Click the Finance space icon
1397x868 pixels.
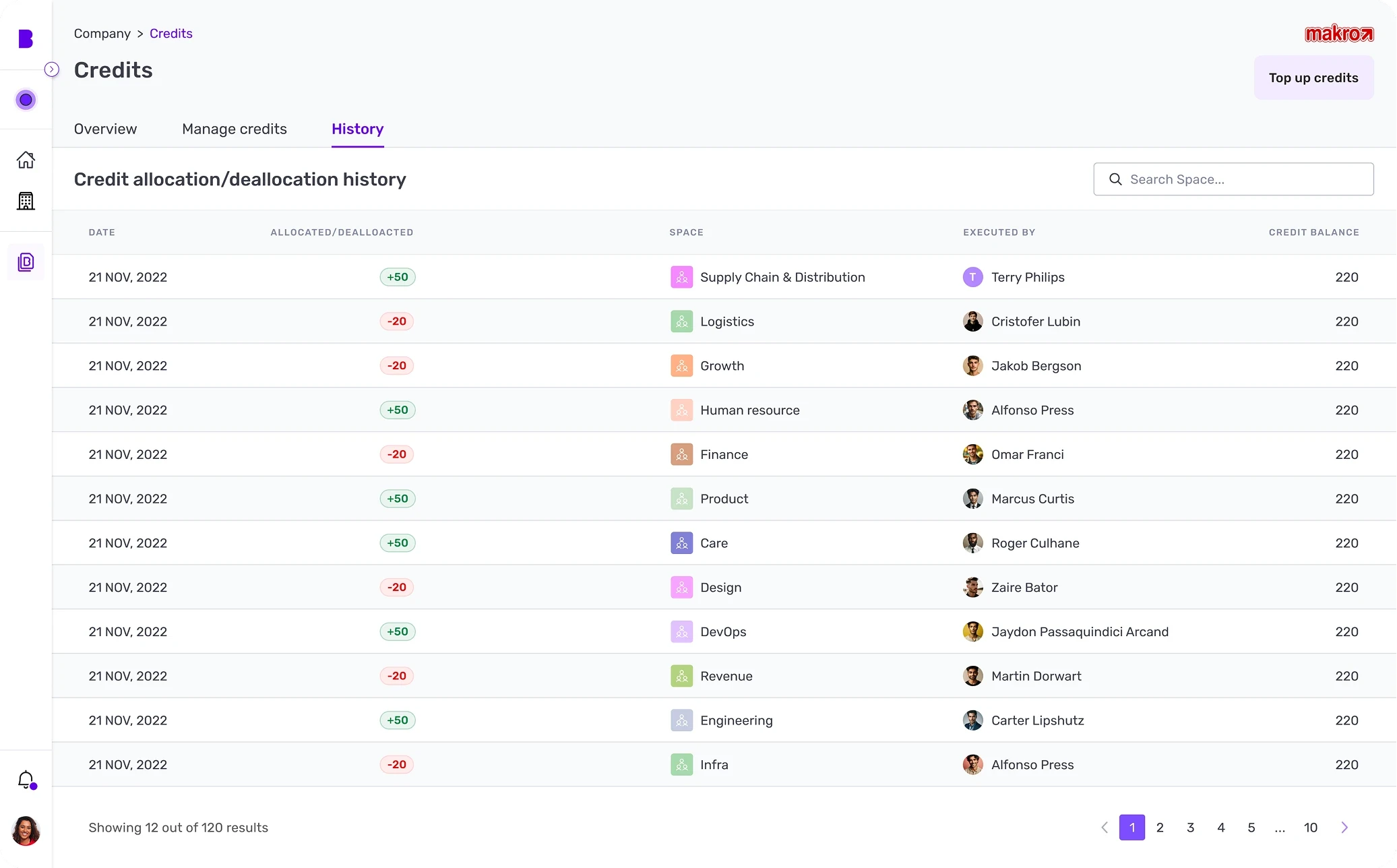(x=681, y=454)
